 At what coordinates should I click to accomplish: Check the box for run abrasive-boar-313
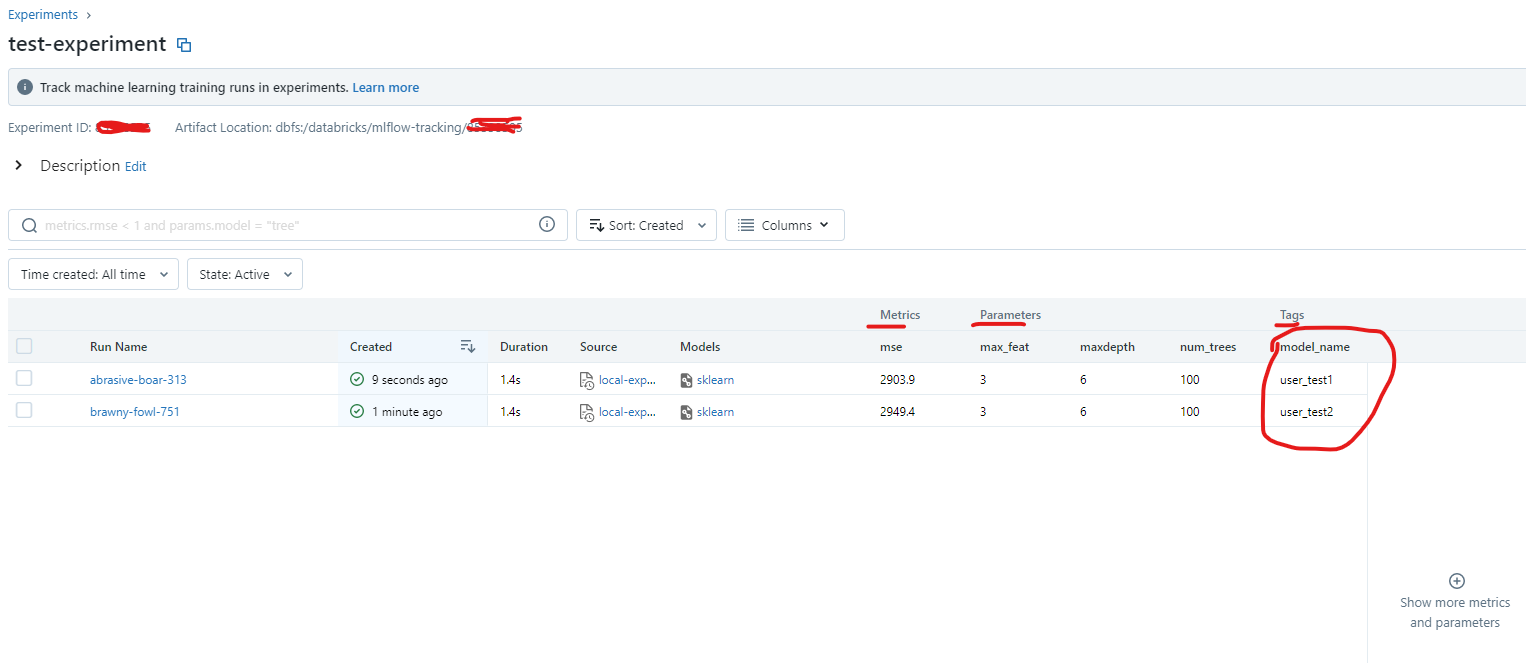click(24, 379)
